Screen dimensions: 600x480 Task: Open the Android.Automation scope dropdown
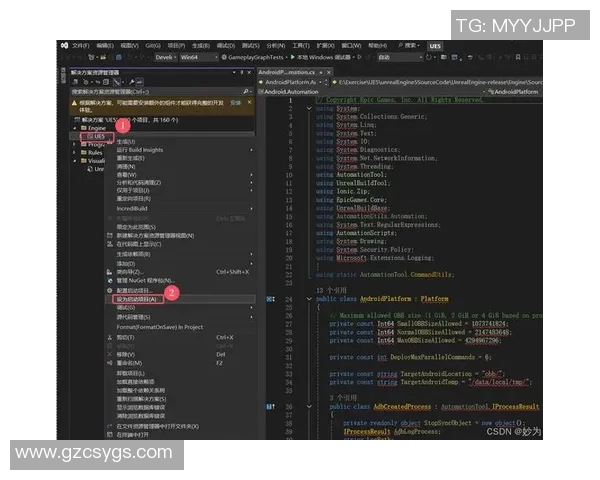coord(371,92)
